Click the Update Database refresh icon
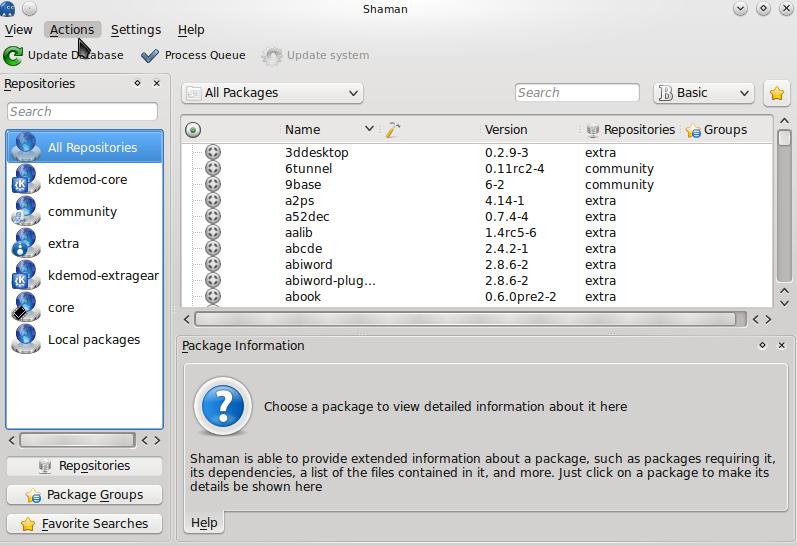Screen dimensions: 797x546 (14, 56)
